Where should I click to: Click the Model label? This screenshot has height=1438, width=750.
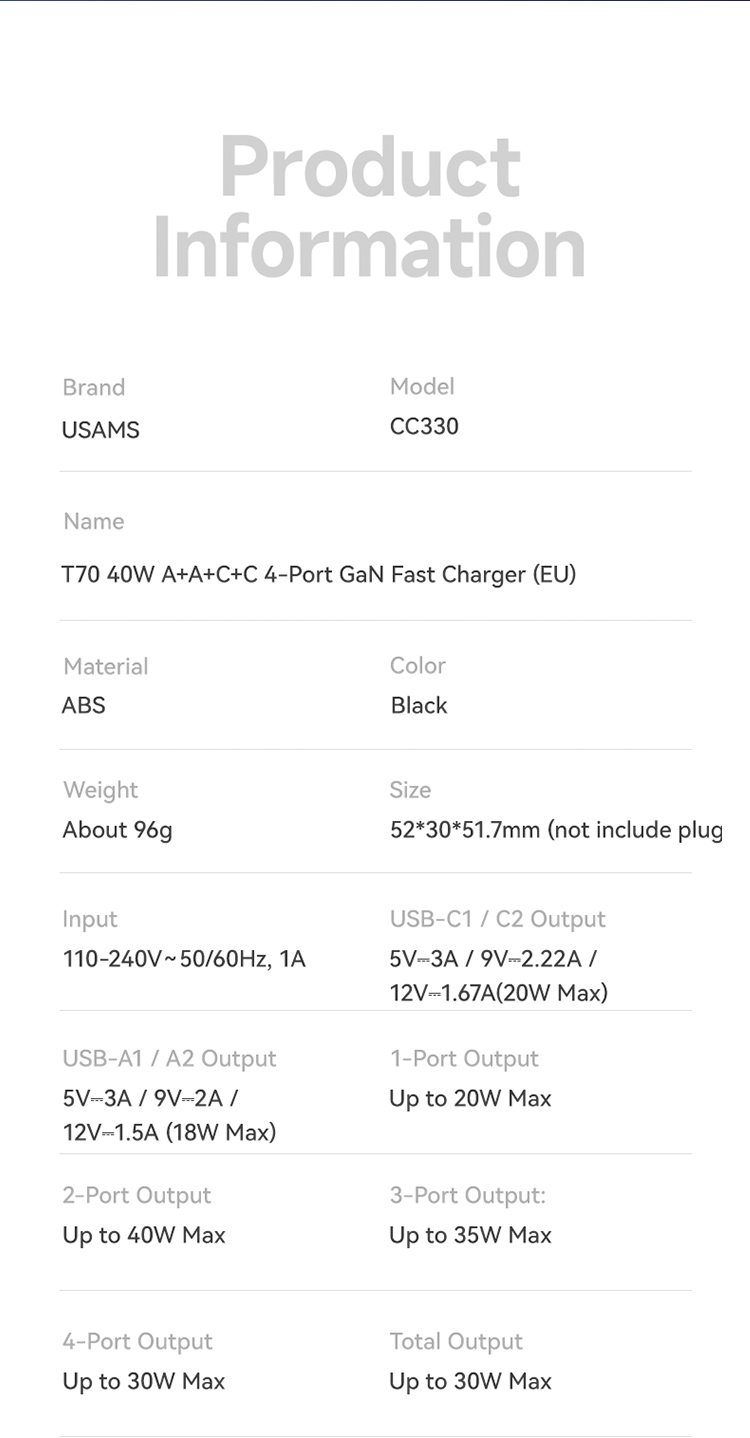point(422,386)
